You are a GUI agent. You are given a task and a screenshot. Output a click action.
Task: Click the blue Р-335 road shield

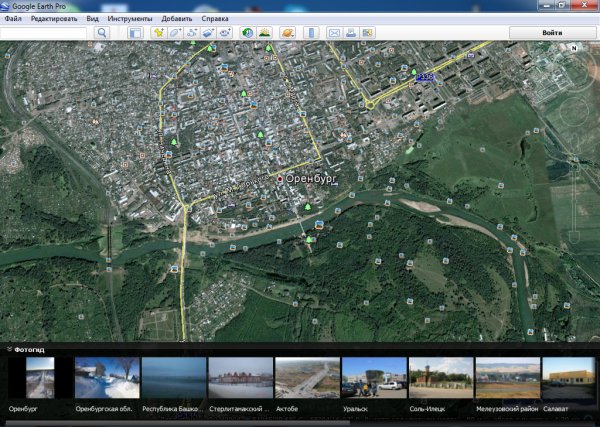tap(425, 77)
